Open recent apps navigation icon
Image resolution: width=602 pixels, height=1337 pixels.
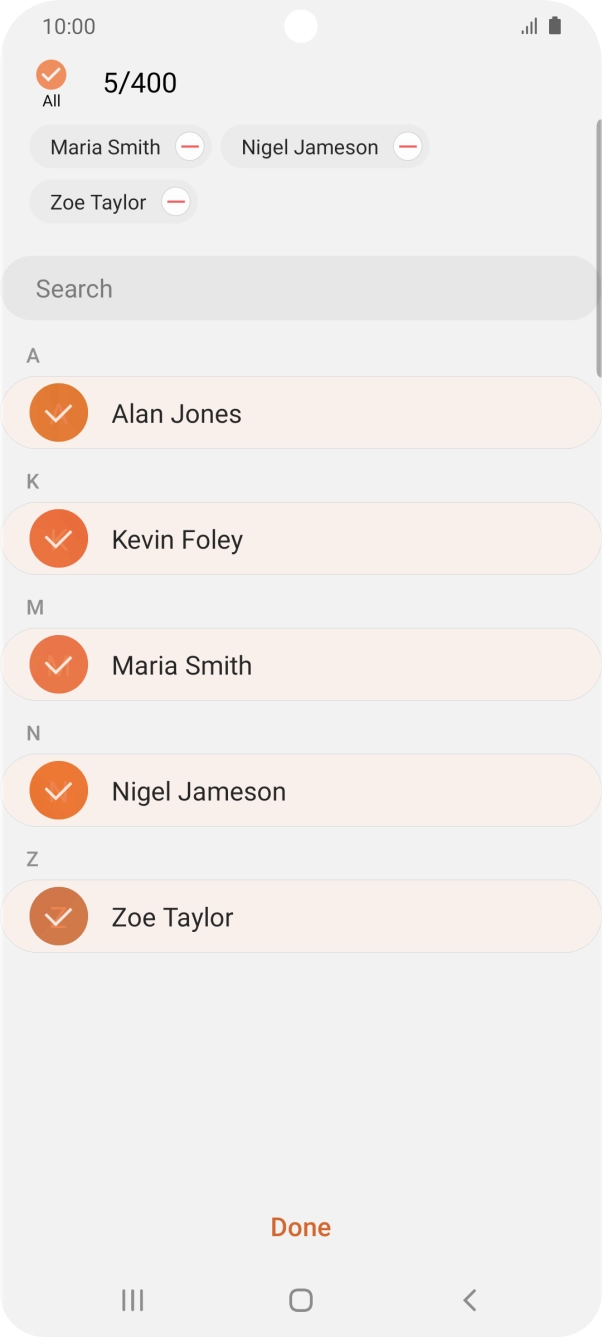(132, 1299)
